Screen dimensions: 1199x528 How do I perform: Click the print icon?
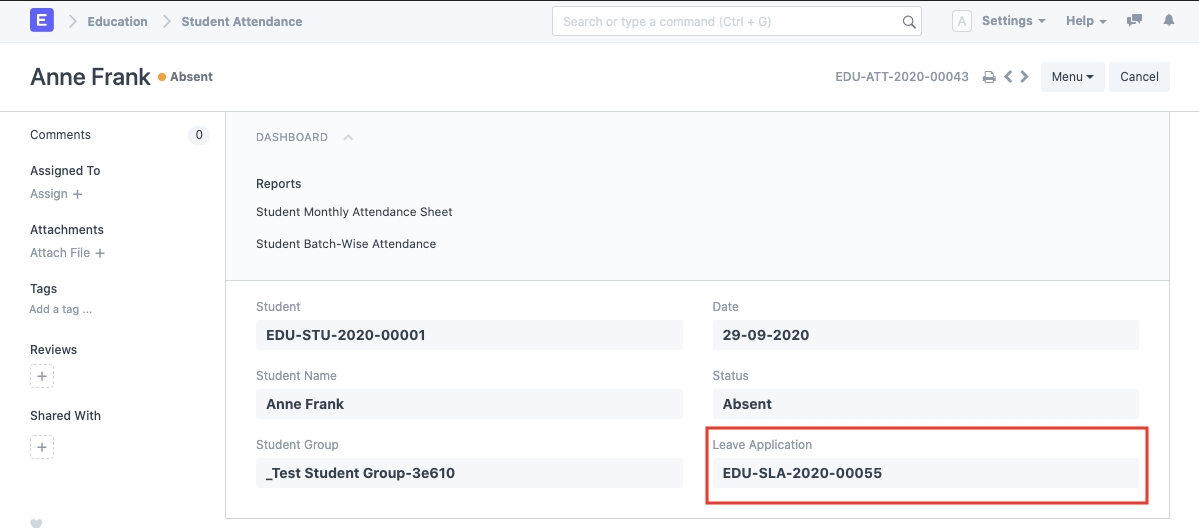(x=989, y=77)
